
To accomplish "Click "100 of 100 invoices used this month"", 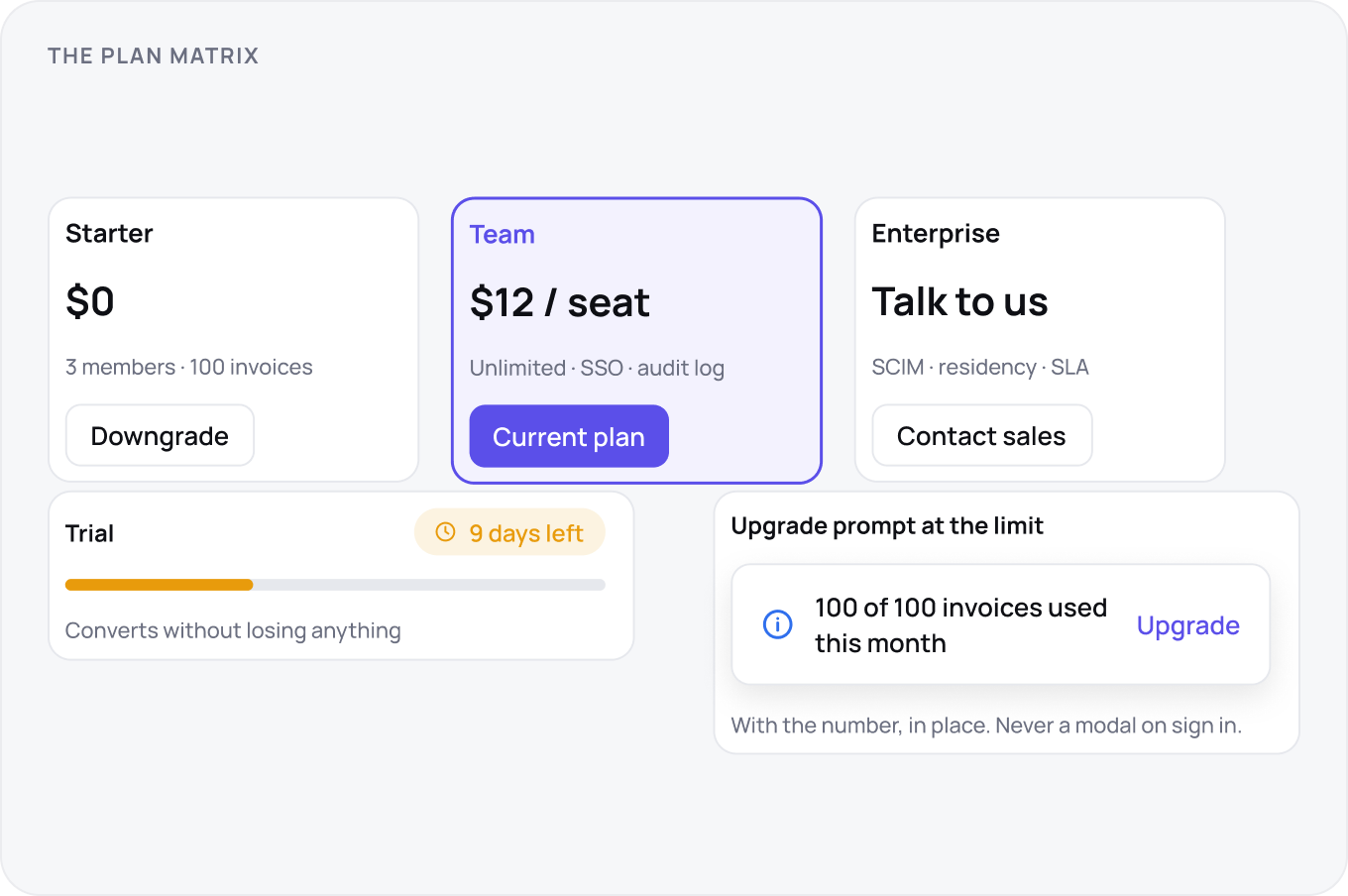I will (x=960, y=625).
